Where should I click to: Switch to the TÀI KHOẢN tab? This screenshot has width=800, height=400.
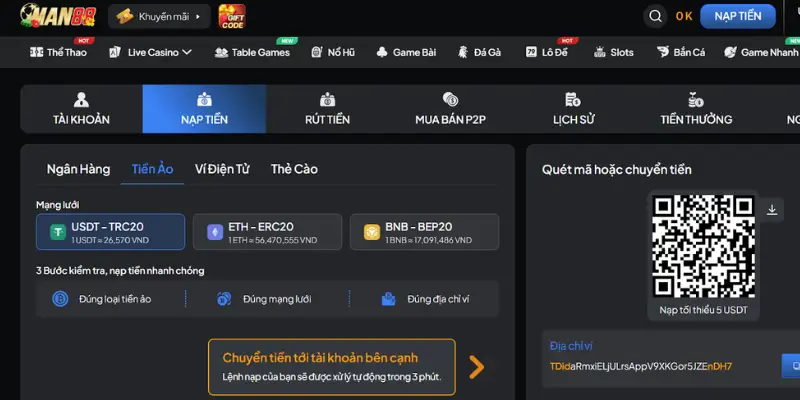pos(81,109)
